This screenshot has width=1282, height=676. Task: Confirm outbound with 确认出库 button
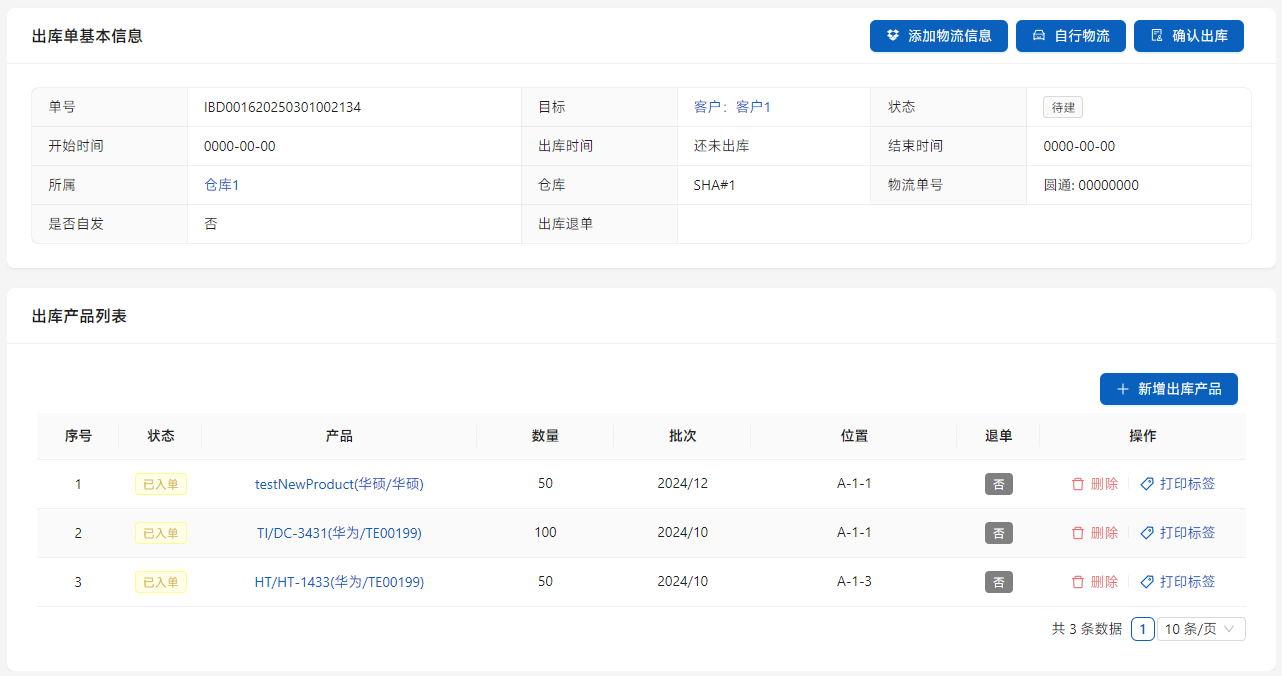1188,36
